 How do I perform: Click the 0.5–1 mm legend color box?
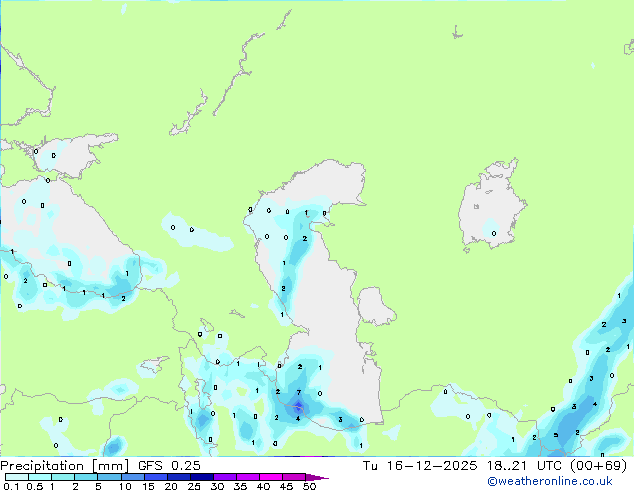click(x=40, y=477)
